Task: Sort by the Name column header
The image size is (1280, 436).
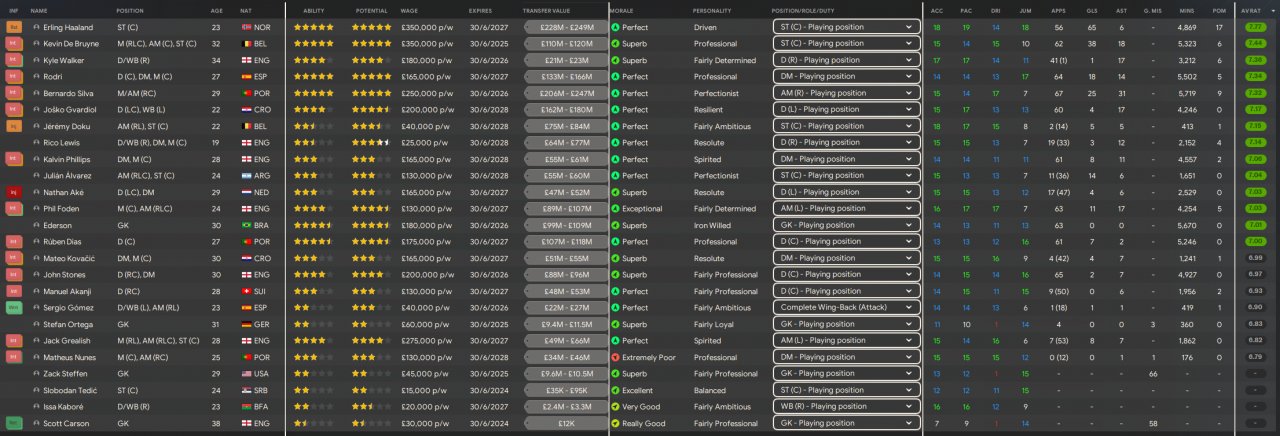Action: [x=39, y=9]
